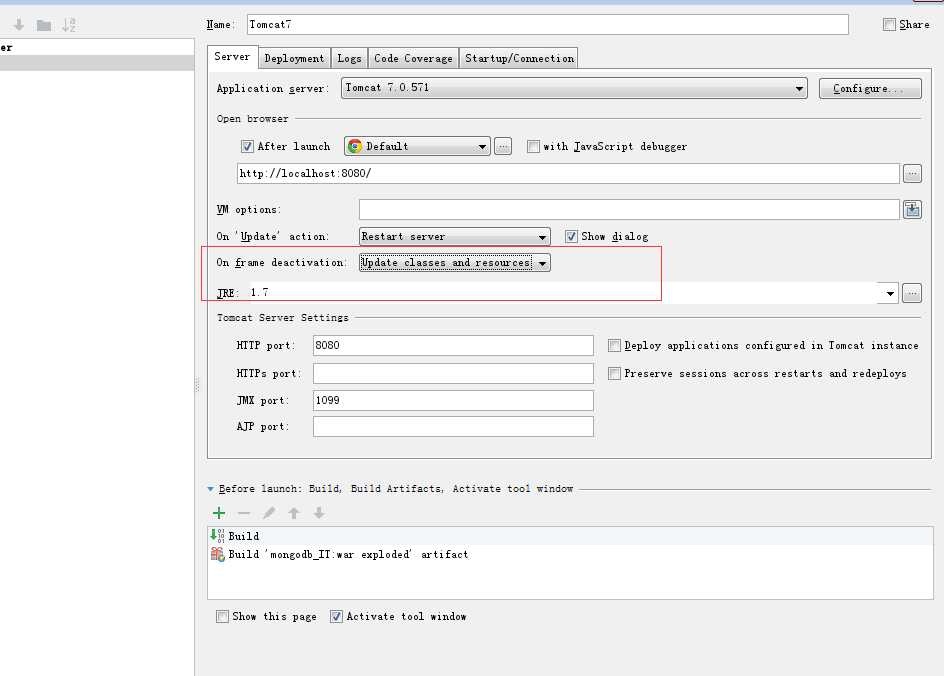This screenshot has width=944, height=676.
Task: Click the Name field containing Tomcat7
Action: [547, 25]
